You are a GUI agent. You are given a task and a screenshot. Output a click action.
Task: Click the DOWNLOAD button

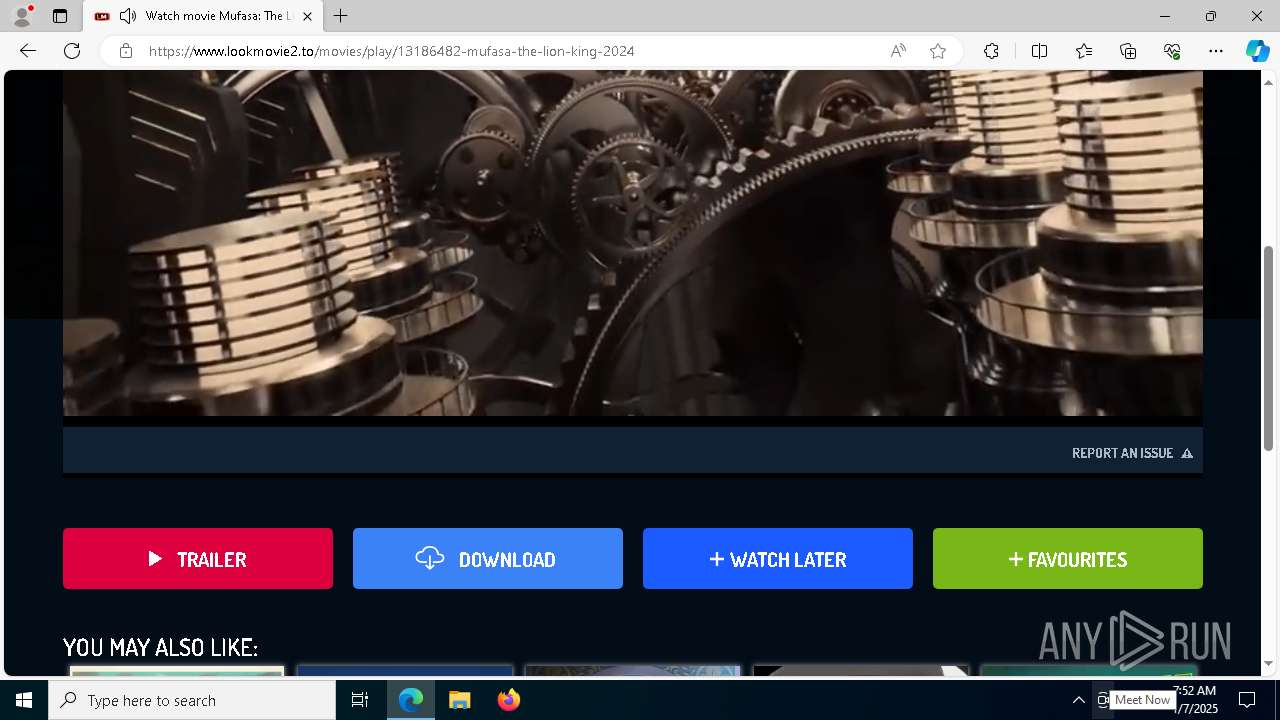488,559
